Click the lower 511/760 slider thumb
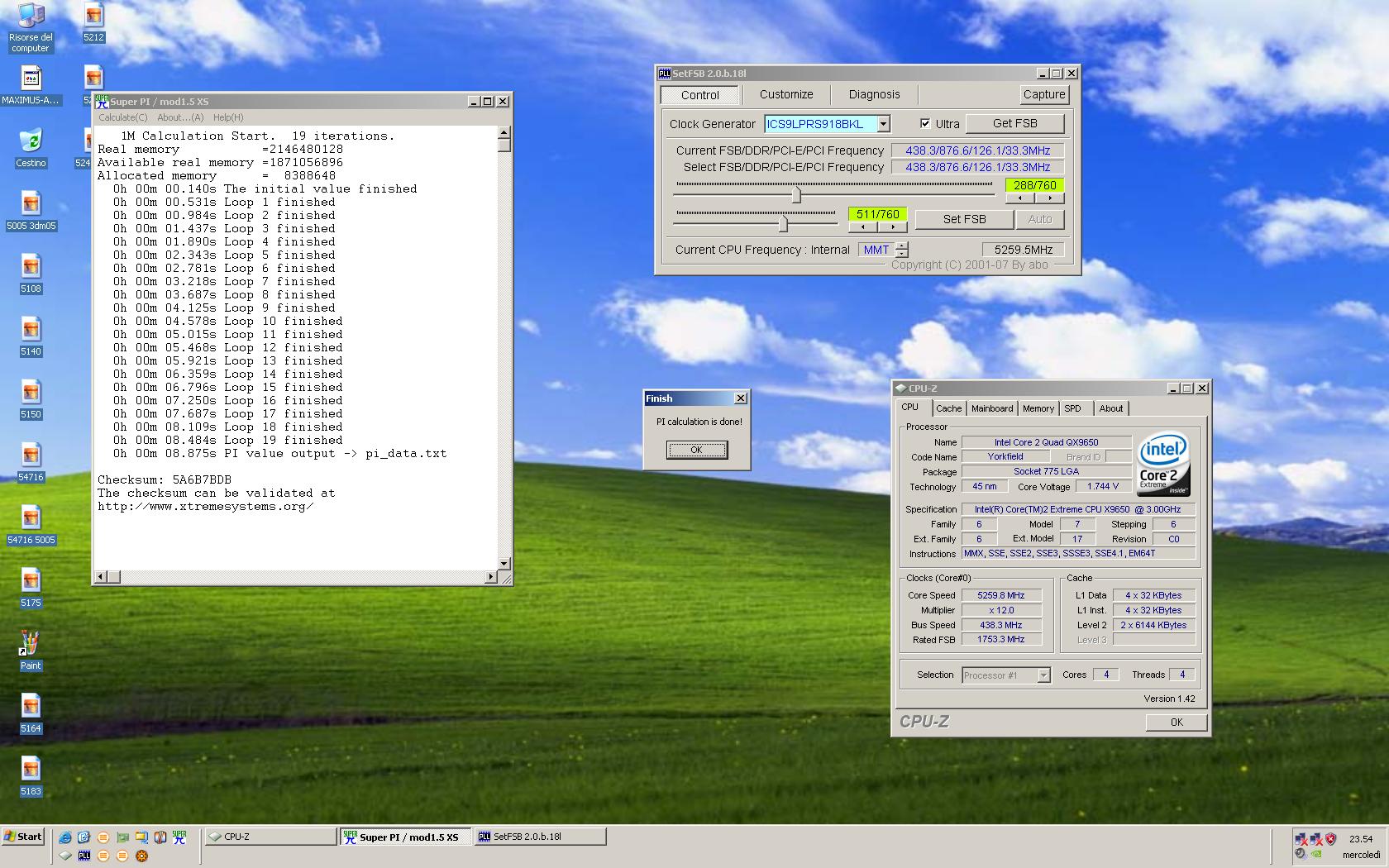 tap(783, 223)
